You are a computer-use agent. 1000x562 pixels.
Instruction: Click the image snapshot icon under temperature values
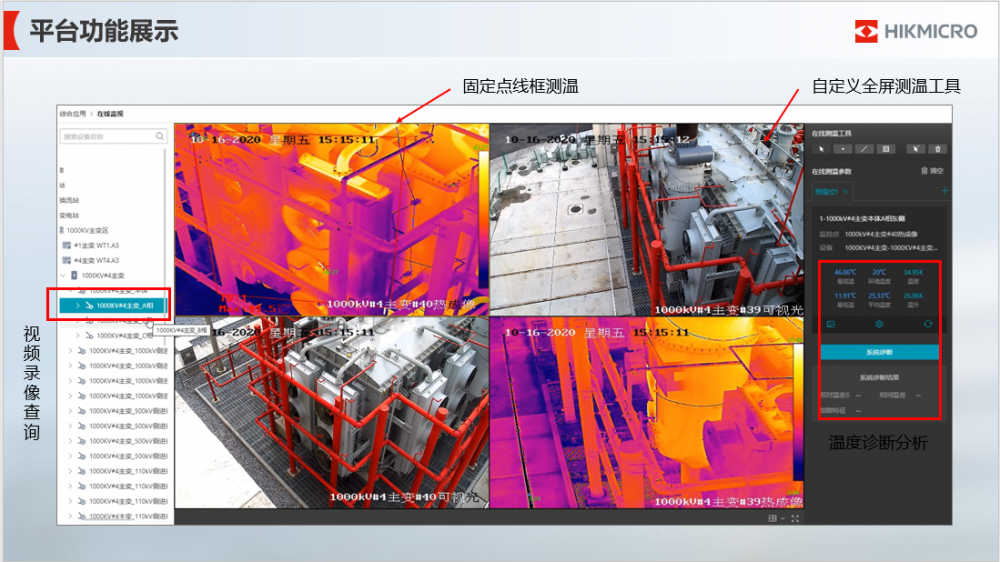click(x=830, y=324)
